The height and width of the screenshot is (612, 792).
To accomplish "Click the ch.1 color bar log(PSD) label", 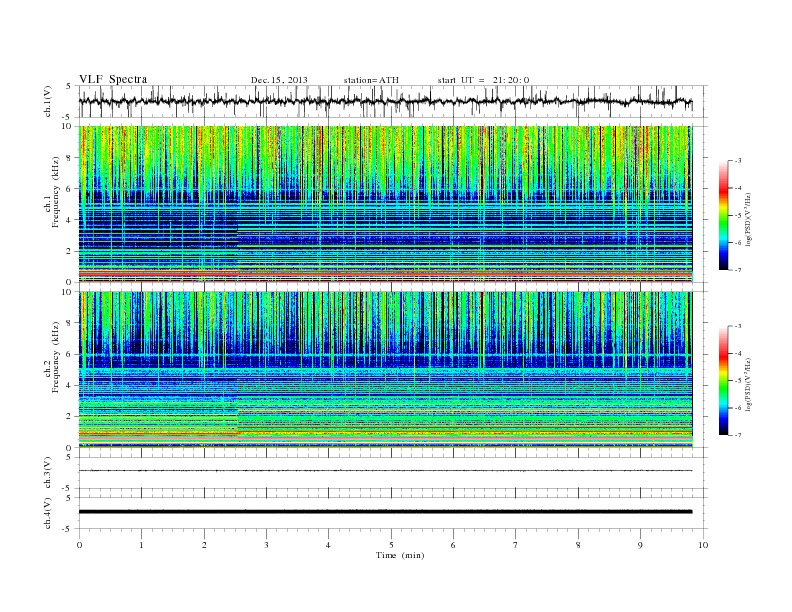I will tap(748, 219).
